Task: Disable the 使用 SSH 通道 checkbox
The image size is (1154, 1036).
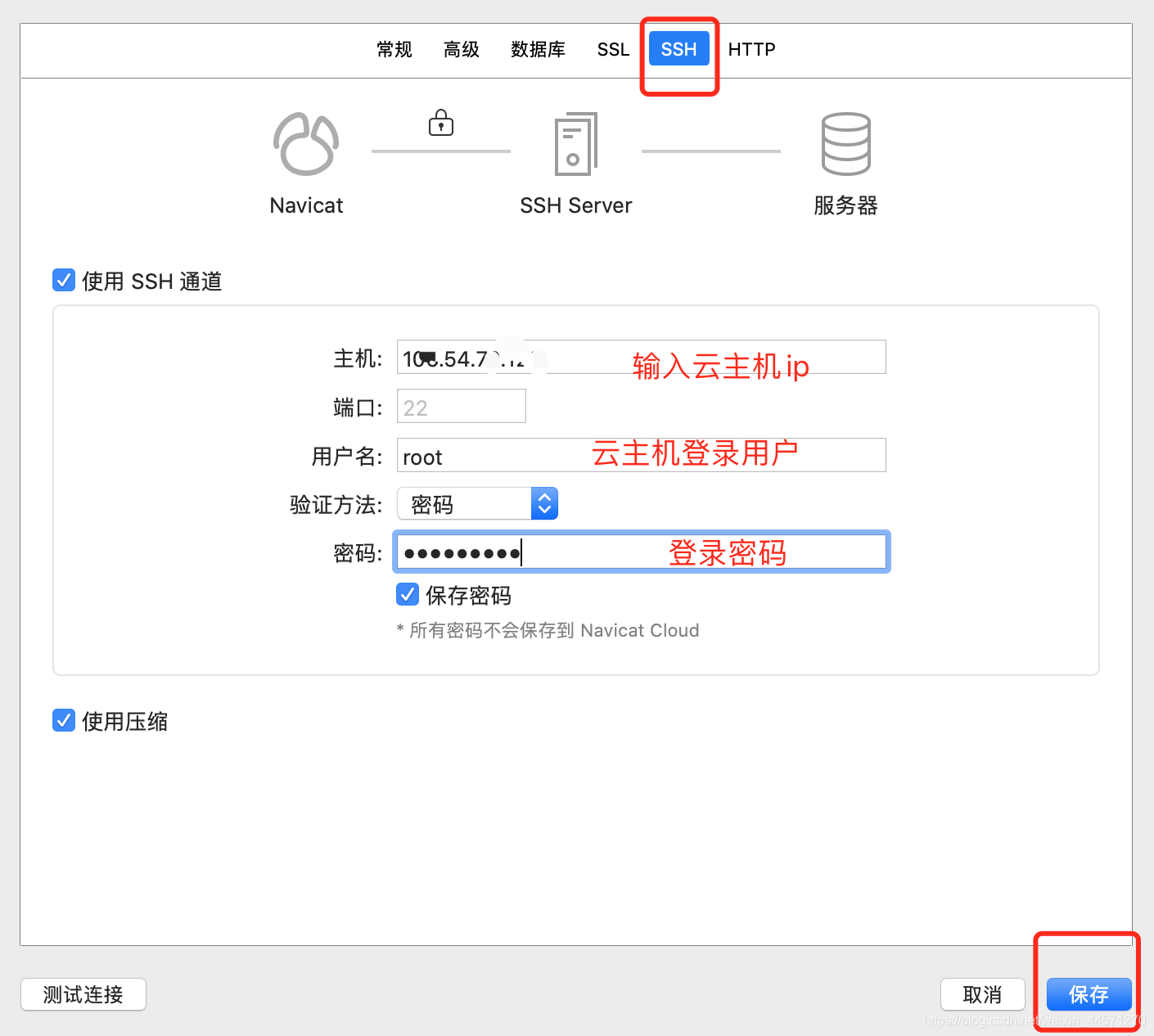Action: [x=64, y=280]
